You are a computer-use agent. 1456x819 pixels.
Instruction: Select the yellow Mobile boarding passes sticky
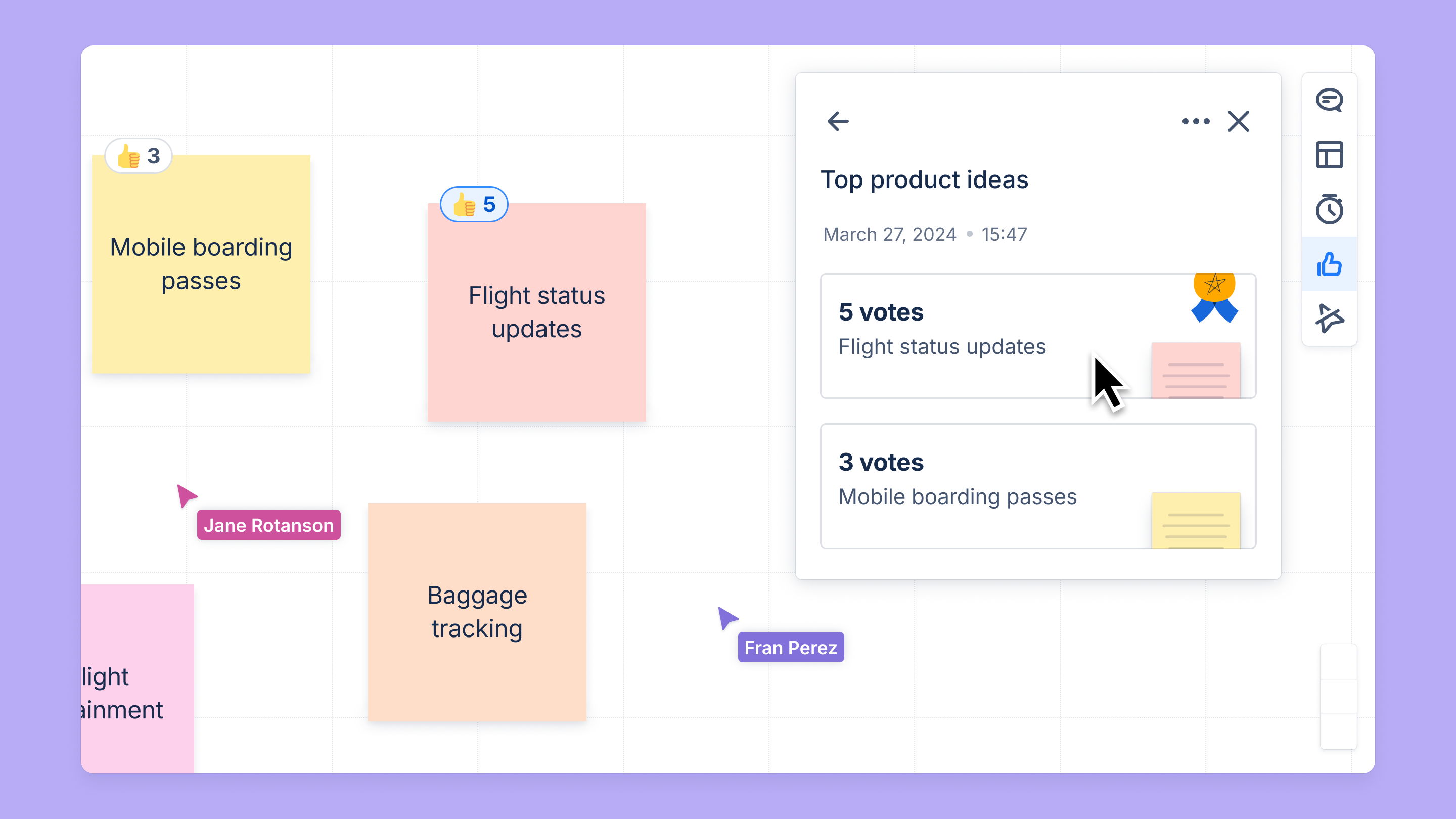click(201, 264)
